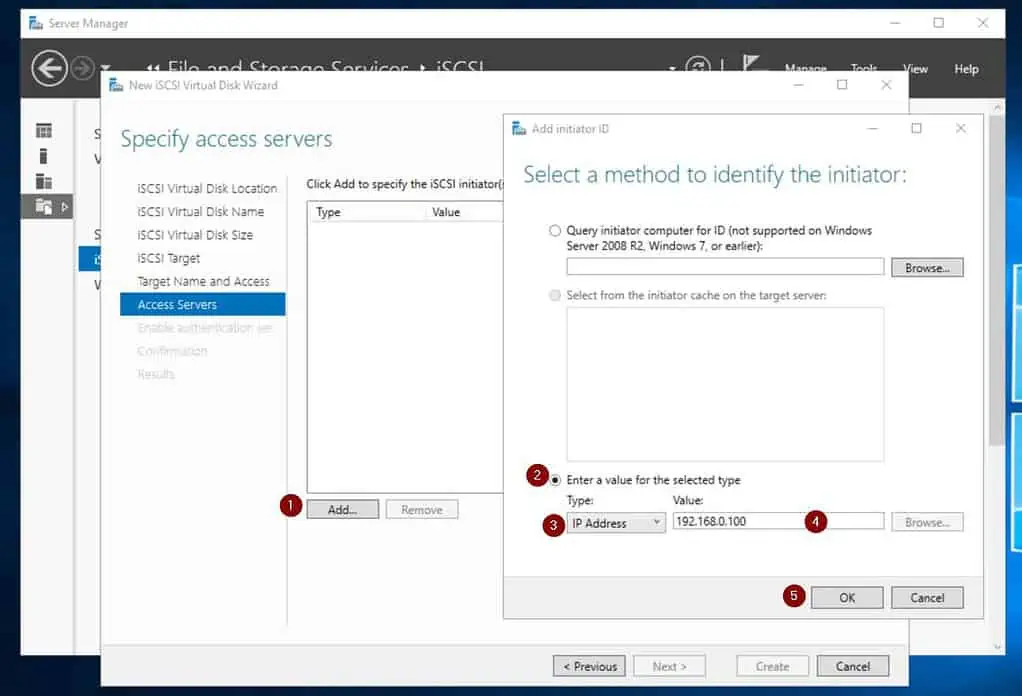The height and width of the screenshot is (696, 1022).
Task: Click New iSCSI Virtual Disk Wizard title icon
Action: [116, 85]
